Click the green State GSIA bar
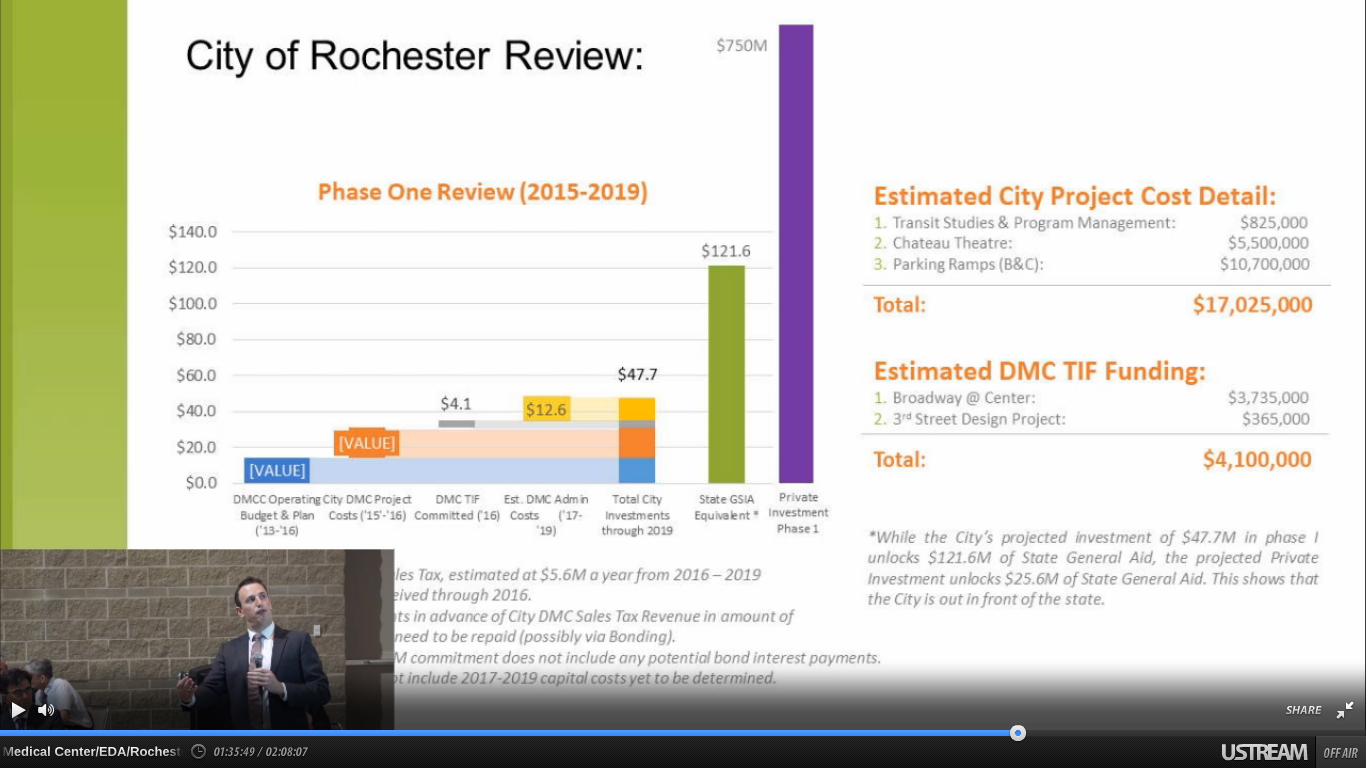The image size is (1366, 768). 726,374
